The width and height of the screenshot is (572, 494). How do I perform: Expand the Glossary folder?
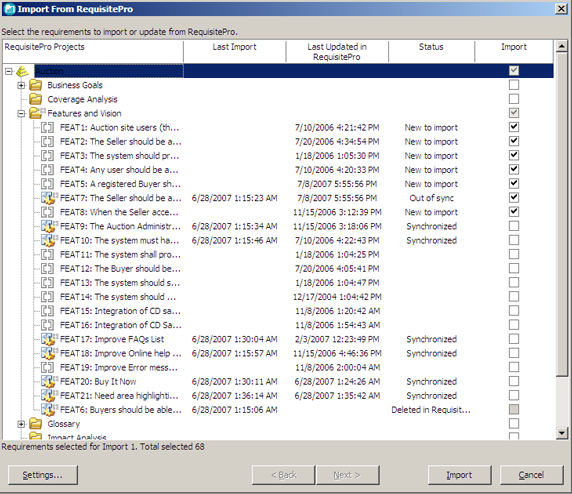[x=22, y=424]
